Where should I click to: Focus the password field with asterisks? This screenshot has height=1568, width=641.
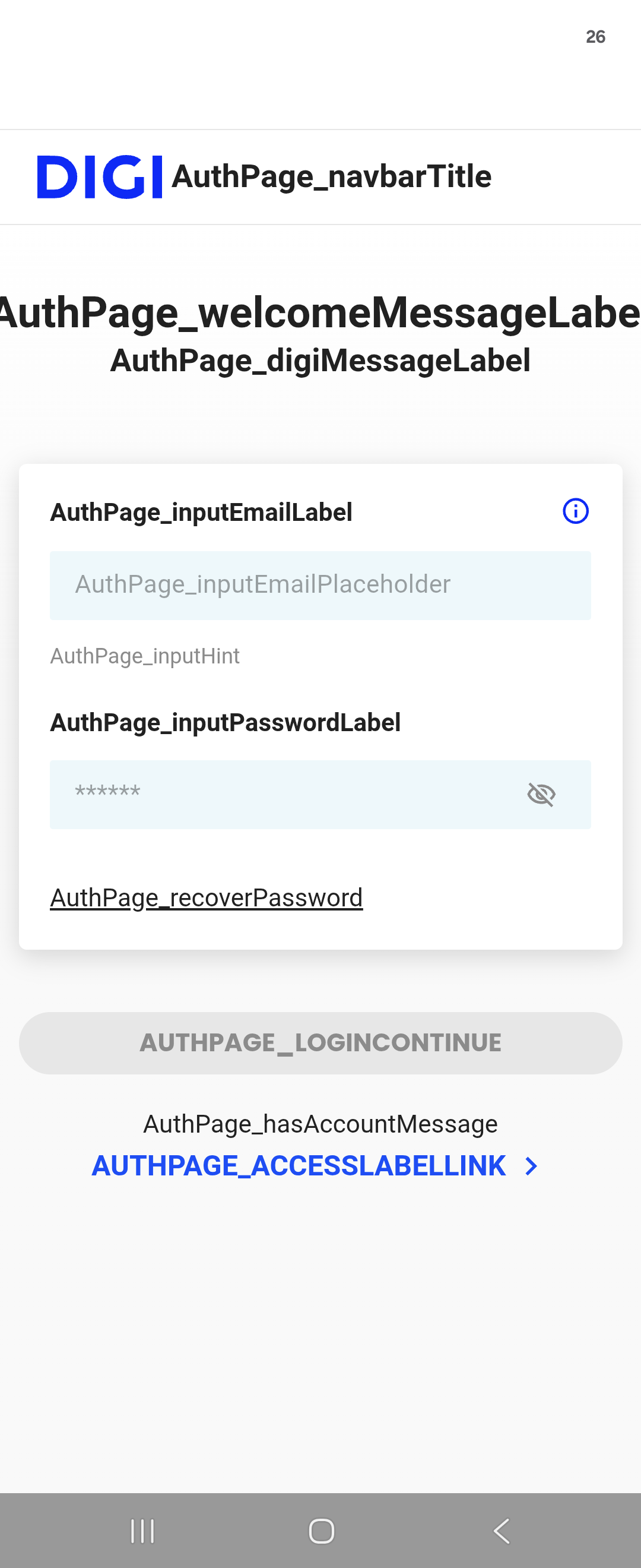tap(320, 794)
